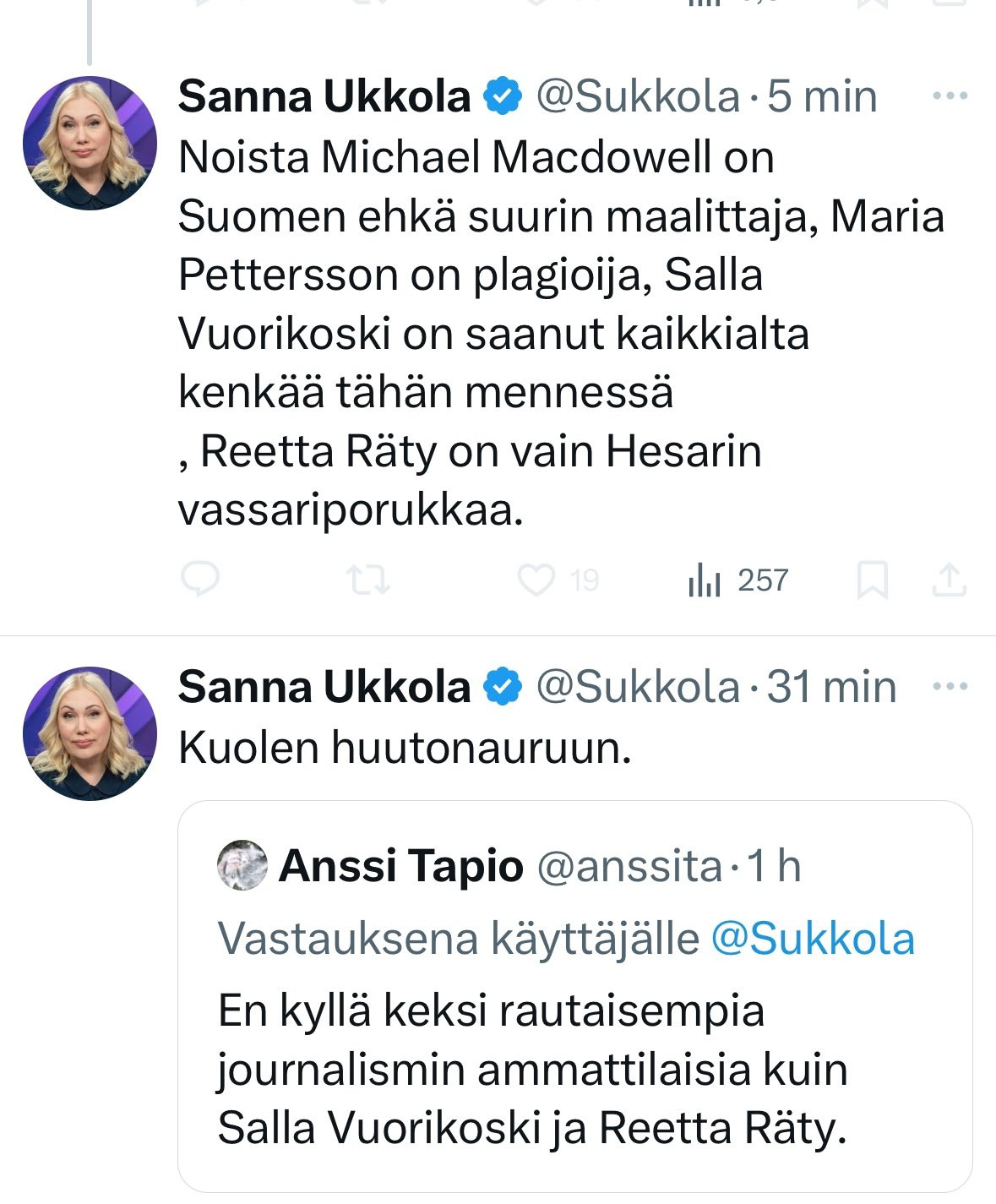This screenshot has width=996, height=1204.
Task: Open the 31 min timestamp of second tweet
Action: 831,686
